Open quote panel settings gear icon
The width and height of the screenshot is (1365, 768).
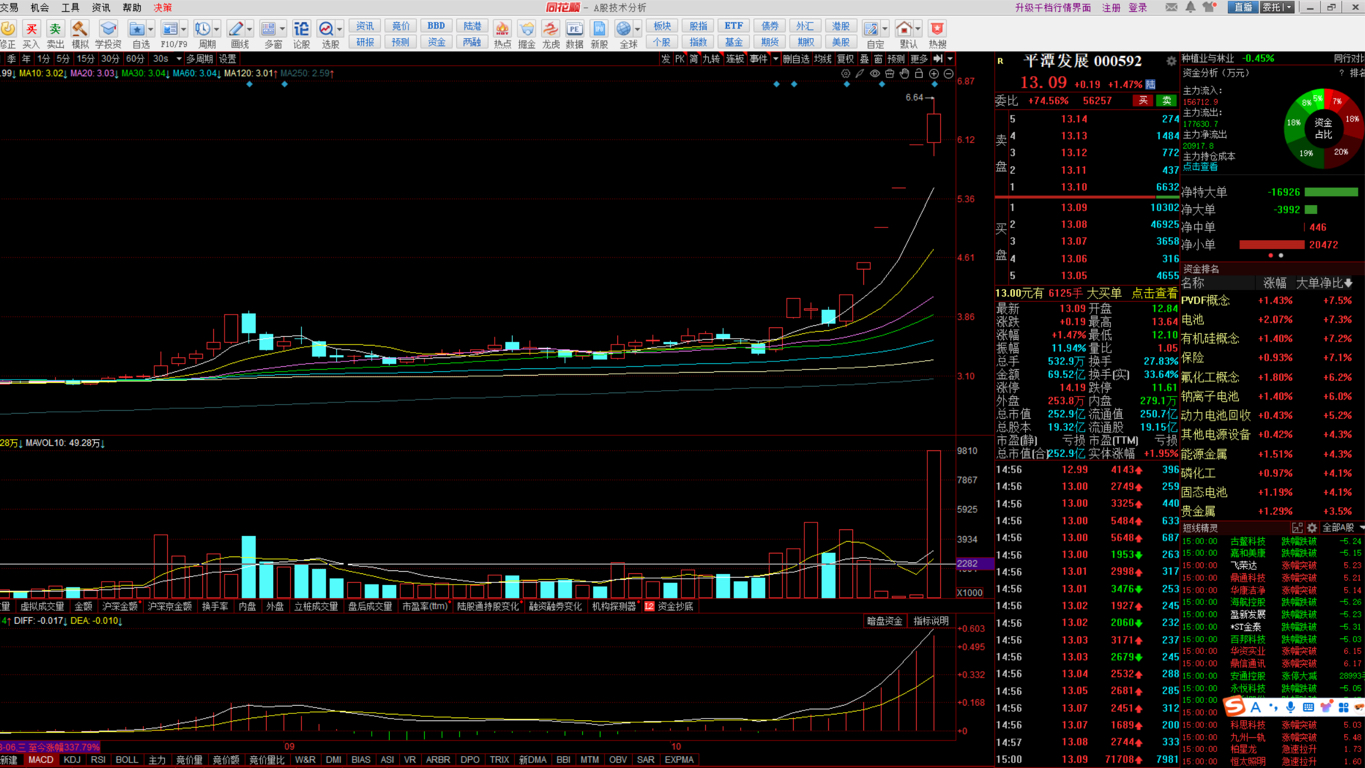click(1171, 61)
